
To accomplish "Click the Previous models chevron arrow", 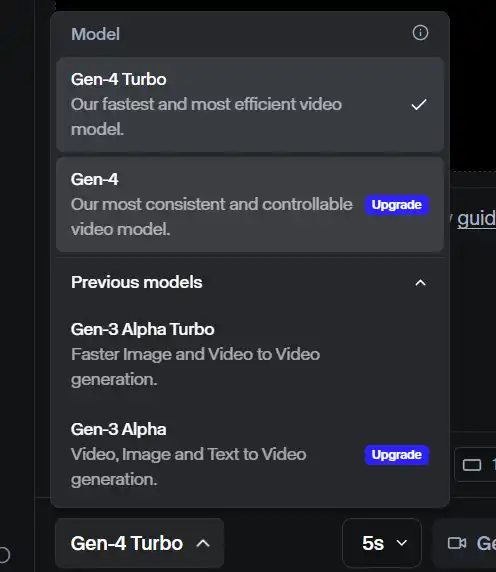I will coord(421,283).
